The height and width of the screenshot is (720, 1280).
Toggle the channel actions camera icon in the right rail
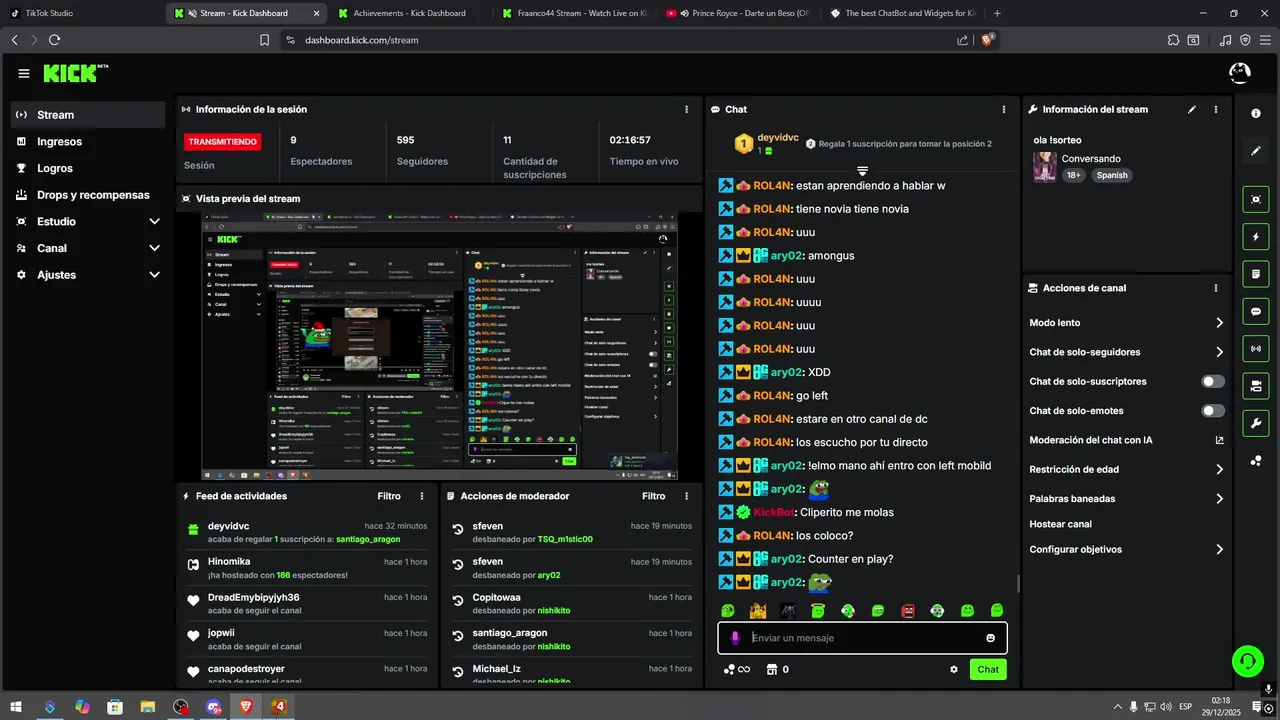(x=1256, y=386)
